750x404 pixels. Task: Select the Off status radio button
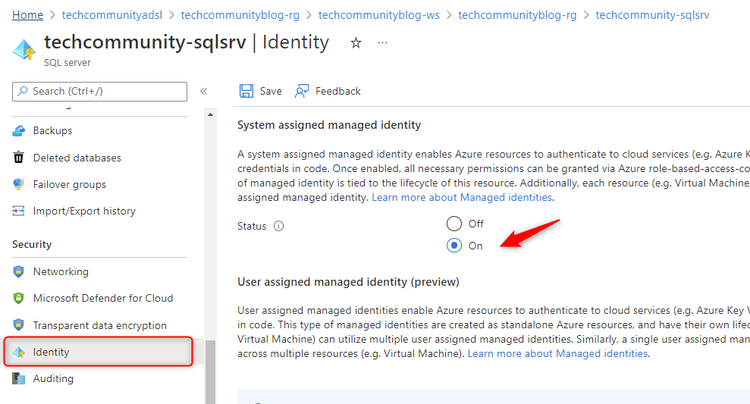(x=454, y=223)
